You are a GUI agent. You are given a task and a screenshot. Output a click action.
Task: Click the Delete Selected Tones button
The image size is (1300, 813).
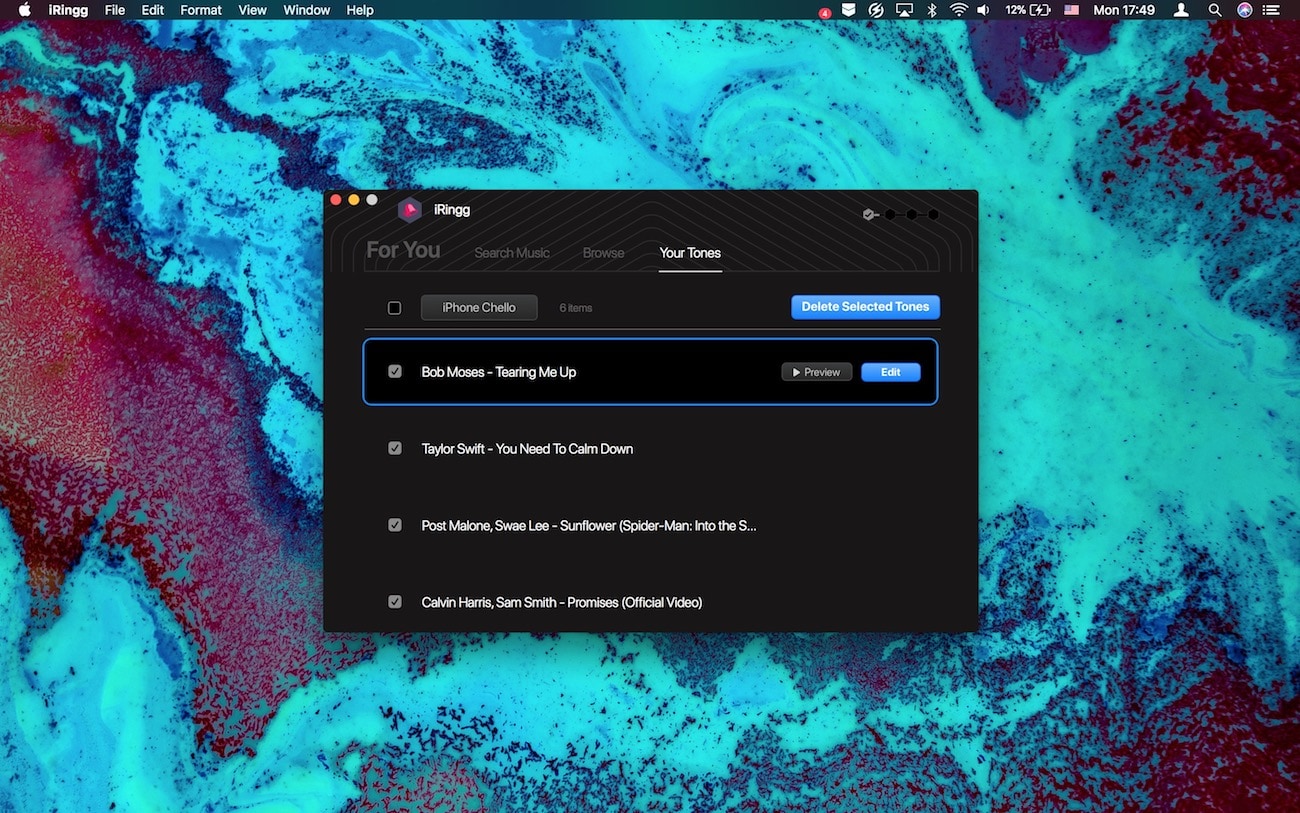click(865, 307)
